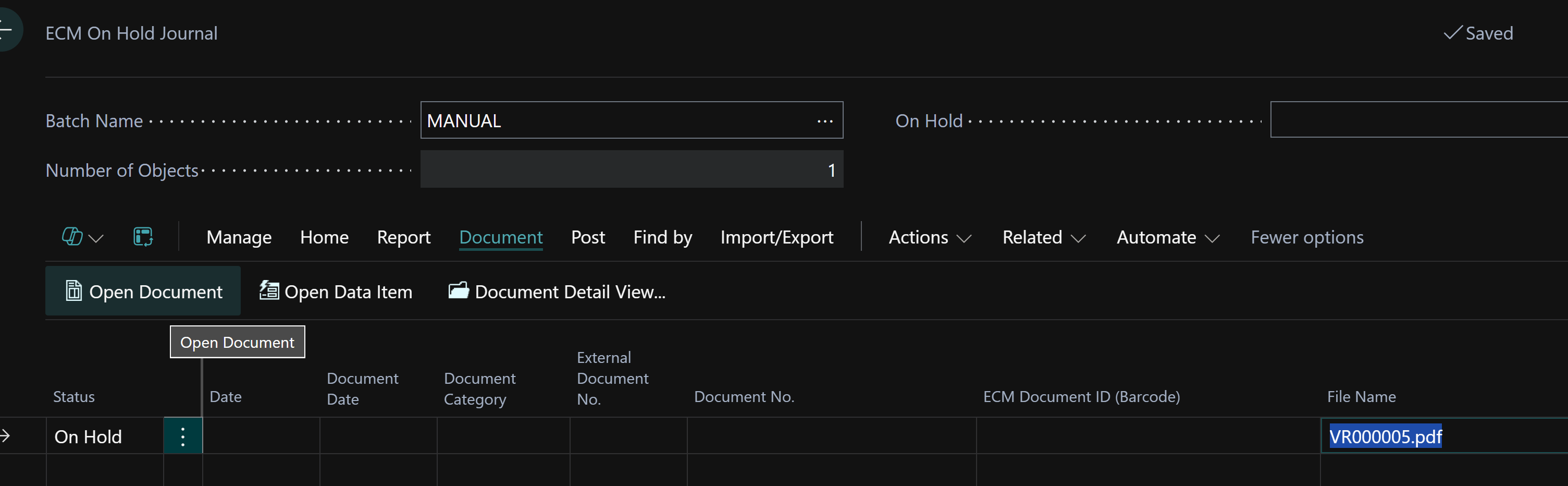Click the Document No. column header
Image resolution: width=1568 pixels, height=486 pixels.
(x=744, y=397)
